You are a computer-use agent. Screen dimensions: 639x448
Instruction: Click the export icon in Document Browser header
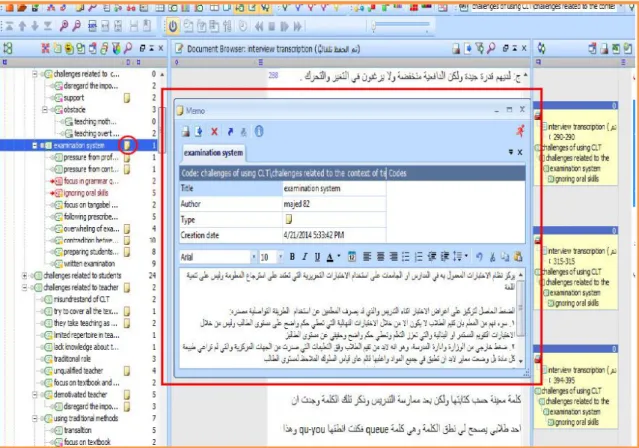468,49
